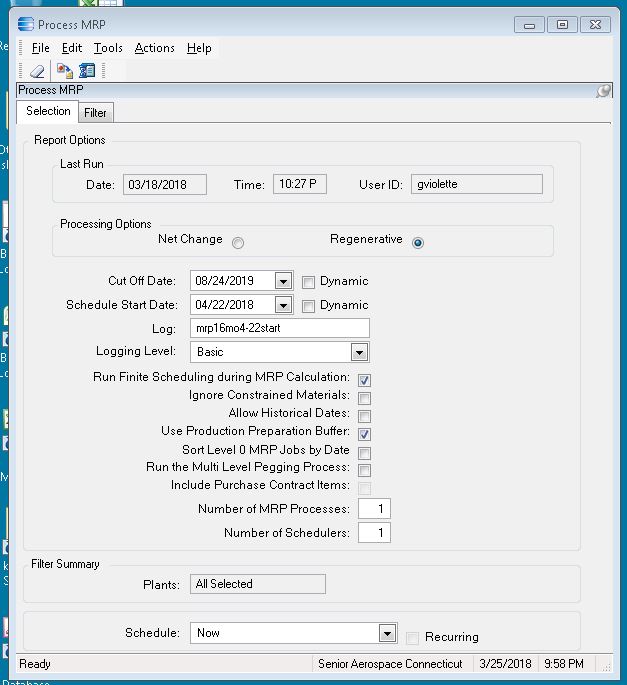This screenshot has height=685, width=627.
Task: Click the Number of Schedulers field
Action: point(374,533)
